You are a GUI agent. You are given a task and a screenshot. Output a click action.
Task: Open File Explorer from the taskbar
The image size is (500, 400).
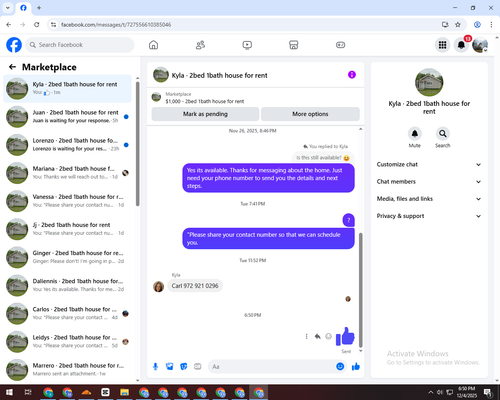click(x=124, y=392)
